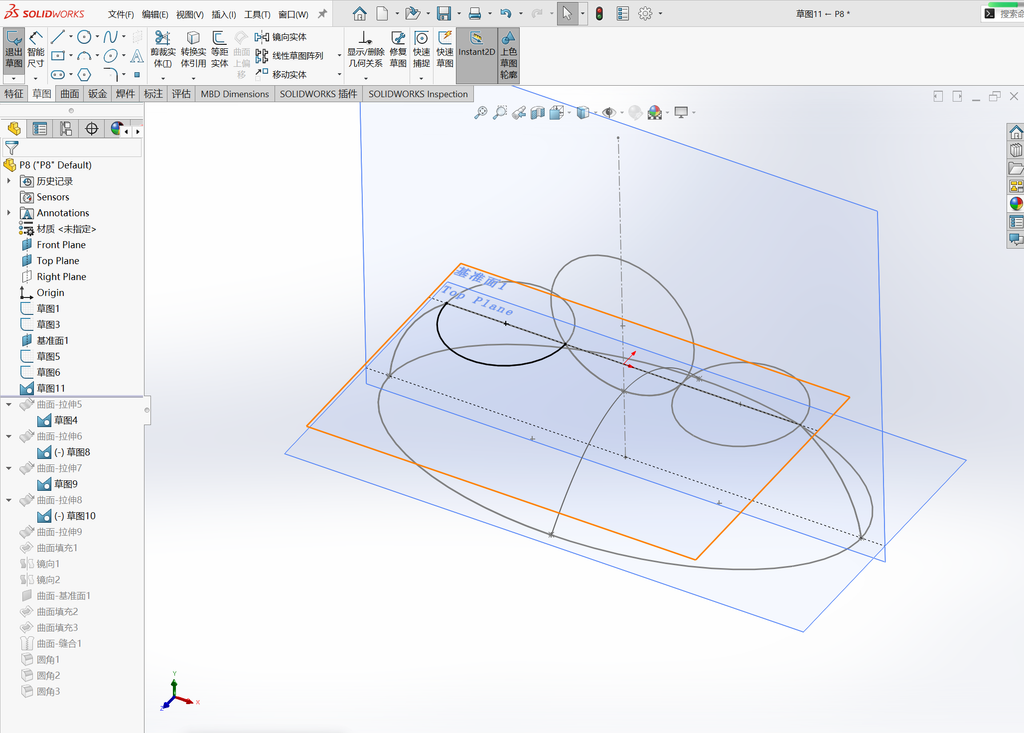Click Mirror Entities (镜向实体) button
Screen dimensions: 1024x733
click(x=281, y=37)
